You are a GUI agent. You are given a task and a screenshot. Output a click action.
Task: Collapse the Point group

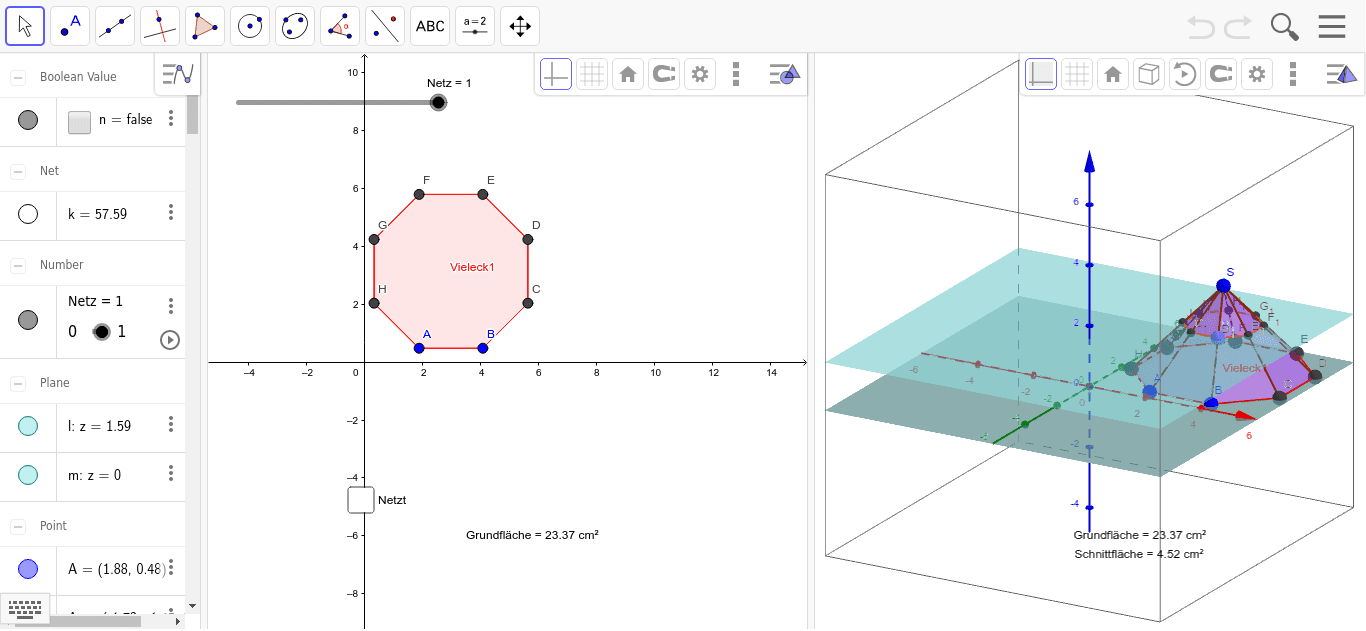(18, 526)
